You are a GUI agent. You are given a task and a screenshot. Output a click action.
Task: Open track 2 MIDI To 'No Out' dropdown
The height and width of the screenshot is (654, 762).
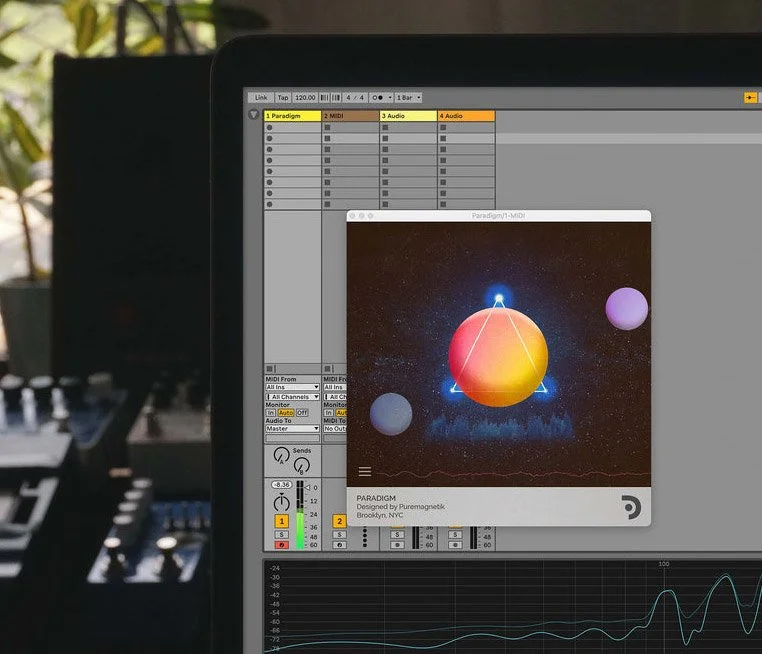(335, 429)
